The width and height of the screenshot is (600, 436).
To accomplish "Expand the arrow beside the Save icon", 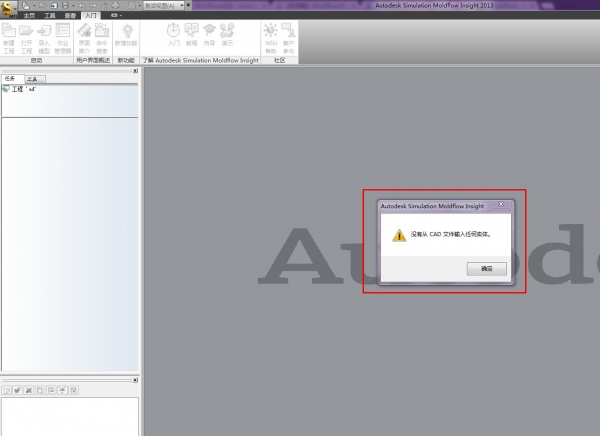I will click(x=73, y=6).
